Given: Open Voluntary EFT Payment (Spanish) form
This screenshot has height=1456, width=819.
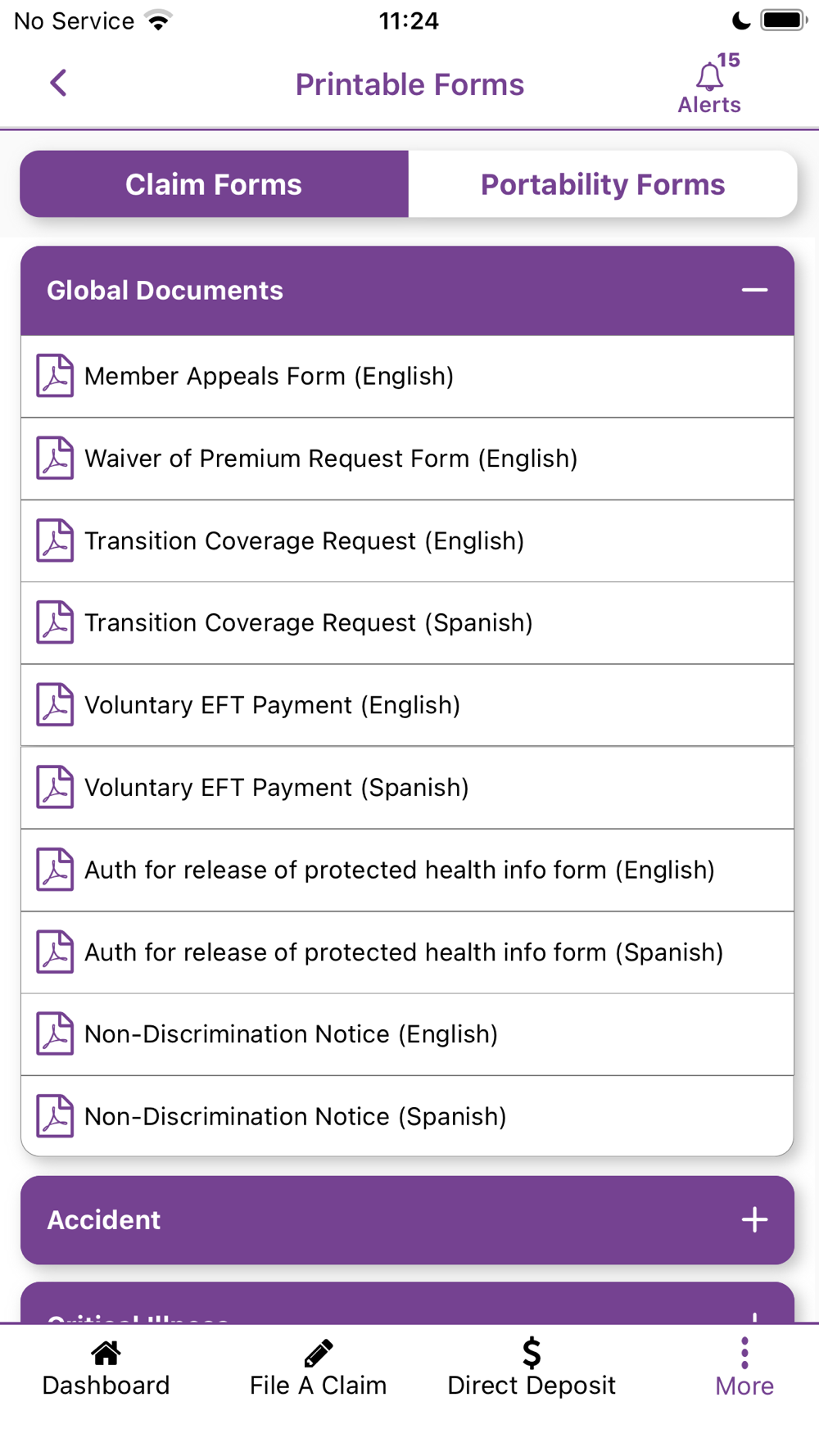Looking at the screenshot, I should (277, 788).
